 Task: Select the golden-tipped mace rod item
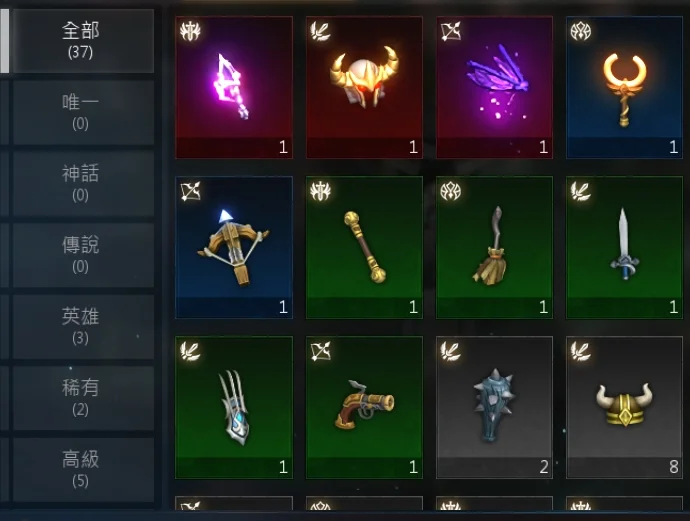coord(364,247)
